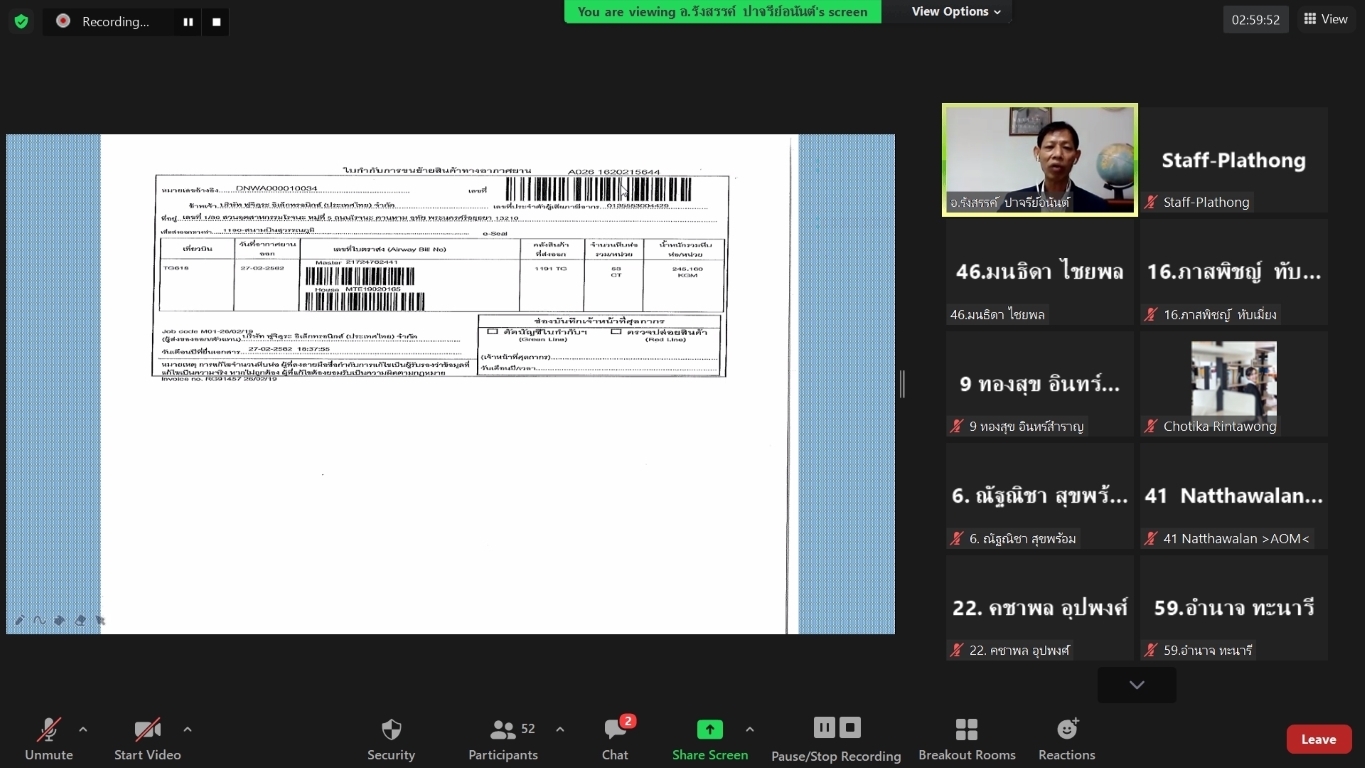The image size is (1365, 768).
Task: Expand video options arrow beside Start Video
Action: pos(187,729)
